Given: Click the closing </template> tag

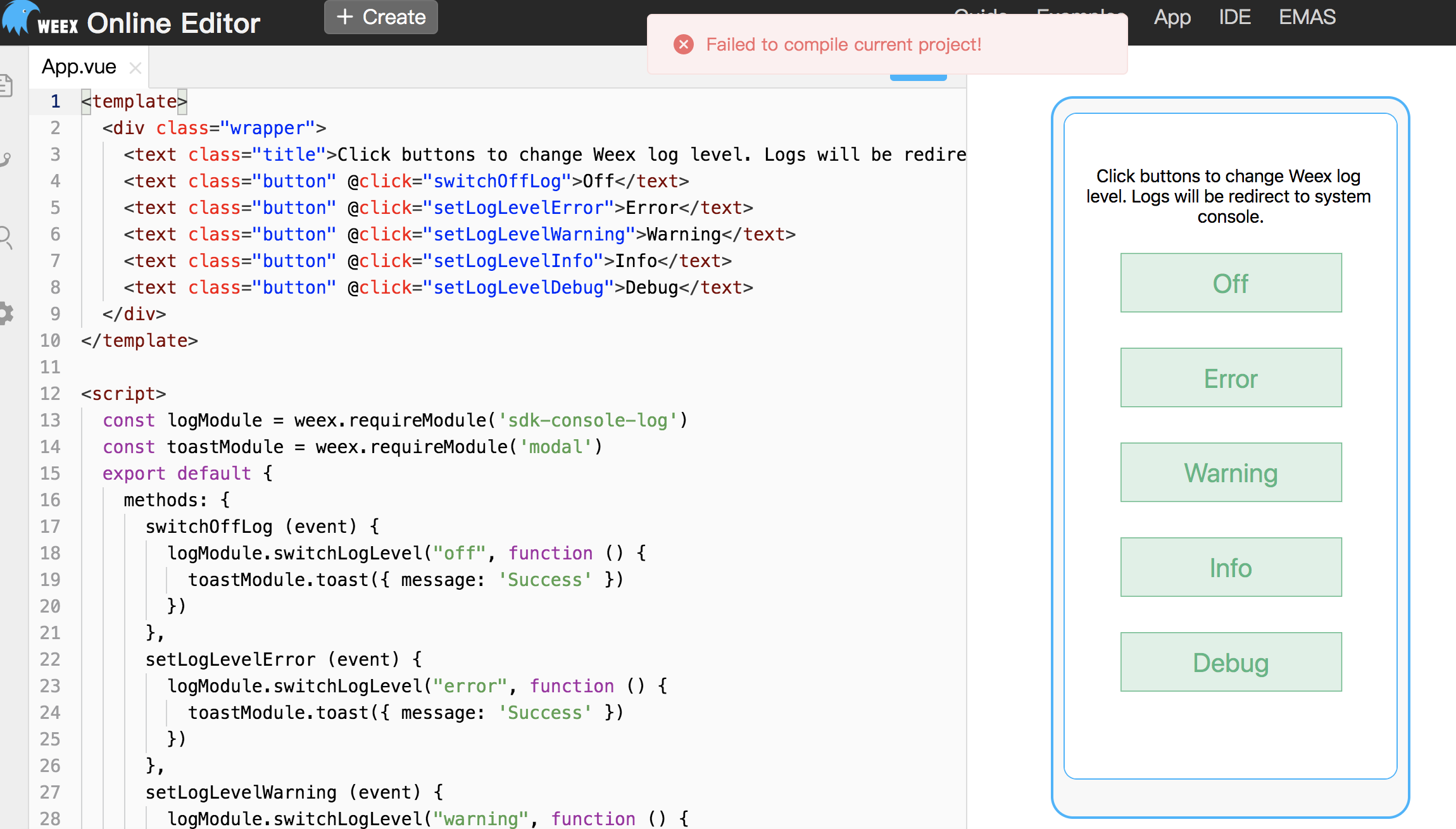Looking at the screenshot, I should pos(139,340).
